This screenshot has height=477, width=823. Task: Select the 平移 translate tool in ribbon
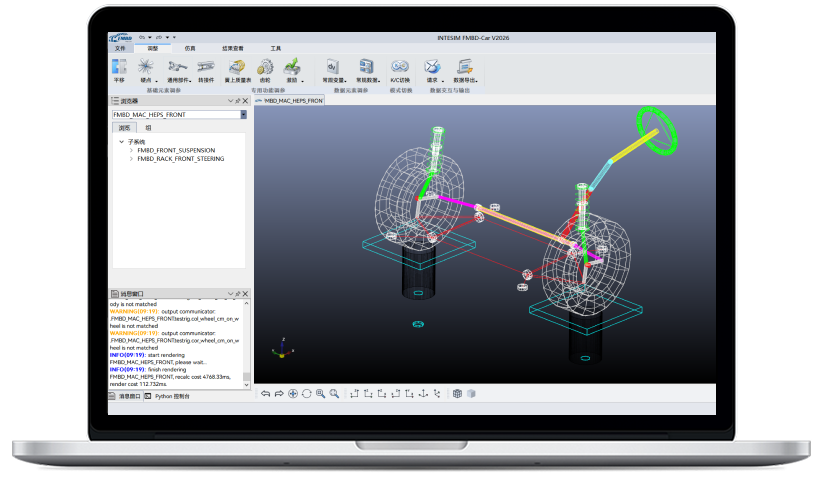click(x=120, y=70)
